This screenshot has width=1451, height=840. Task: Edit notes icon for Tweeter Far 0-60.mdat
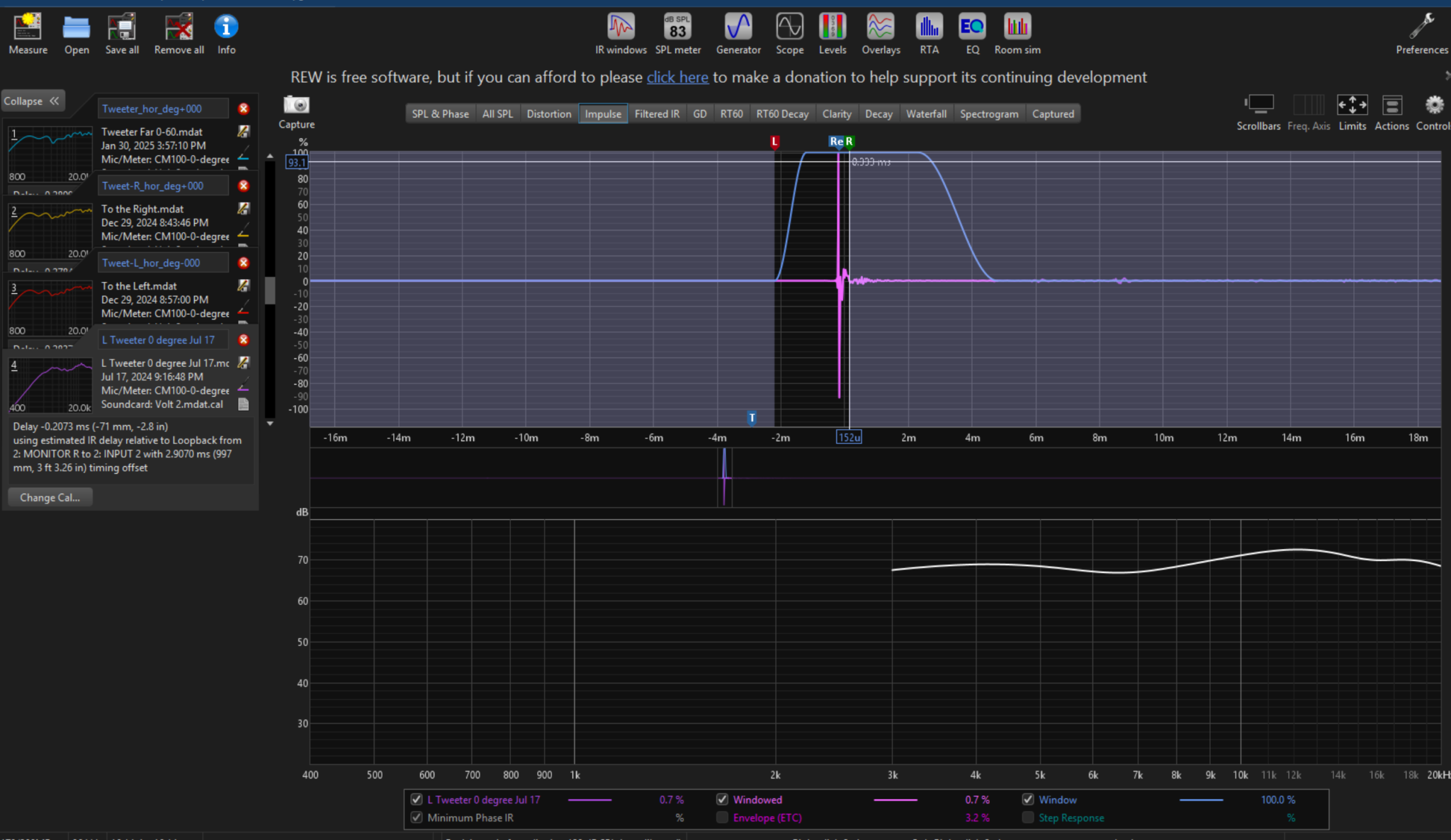pyautogui.click(x=243, y=131)
